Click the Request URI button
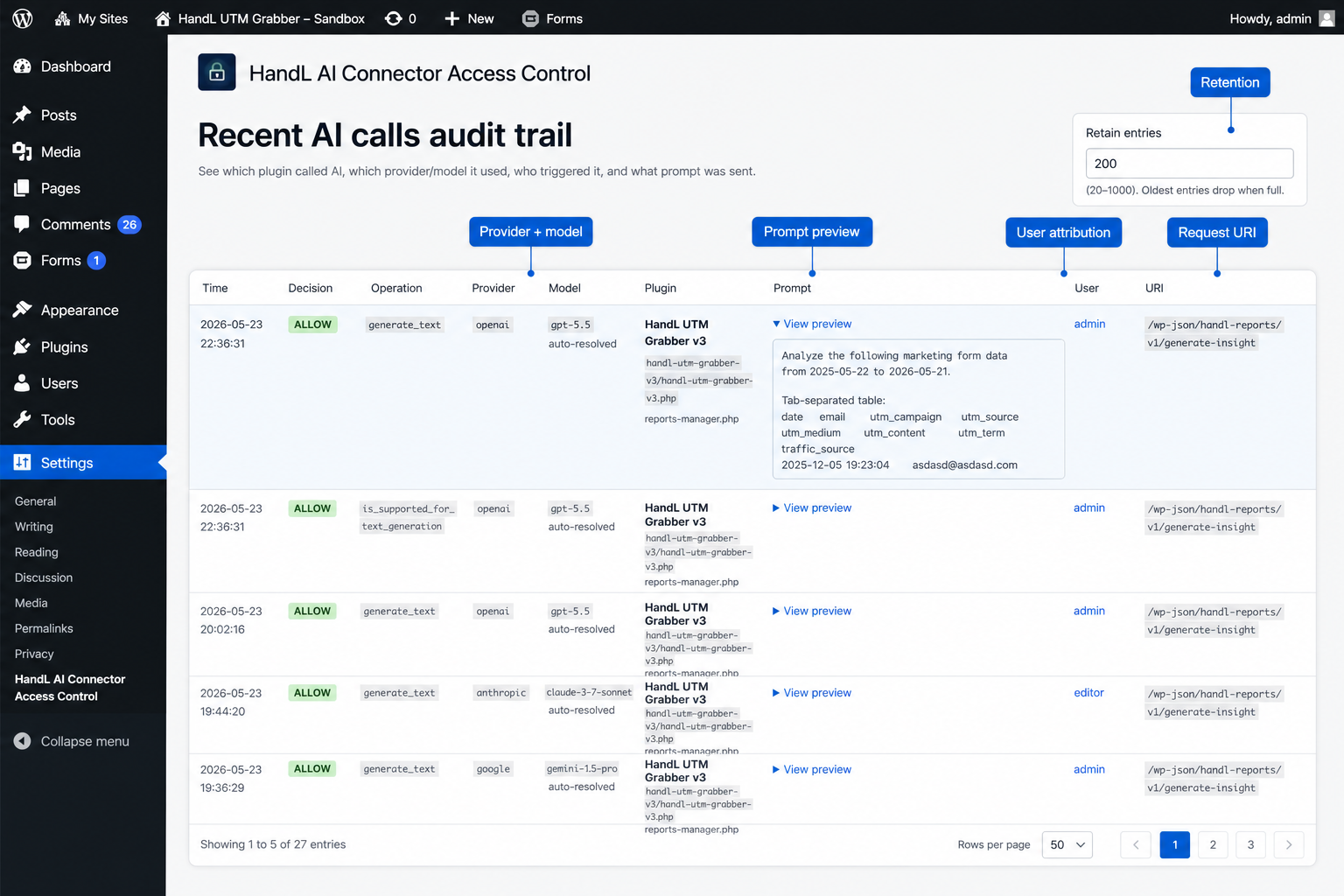 pyautogui.click(x=1217, y=233)
